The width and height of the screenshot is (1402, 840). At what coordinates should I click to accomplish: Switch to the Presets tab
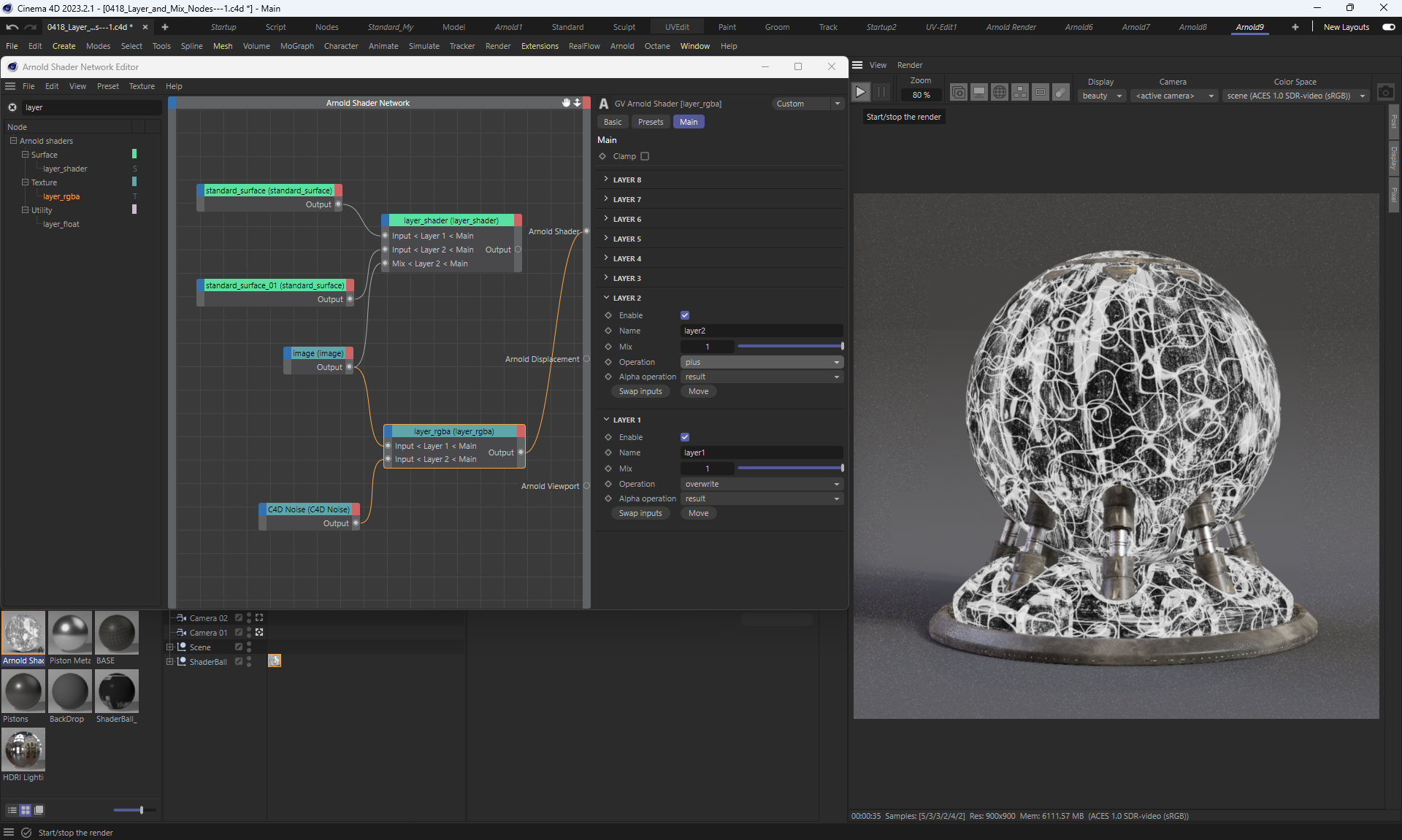pos(650,122)
